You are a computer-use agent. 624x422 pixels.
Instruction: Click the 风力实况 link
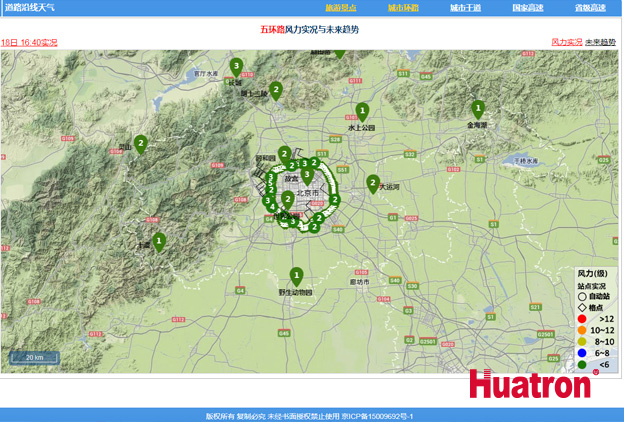[566, 43]
